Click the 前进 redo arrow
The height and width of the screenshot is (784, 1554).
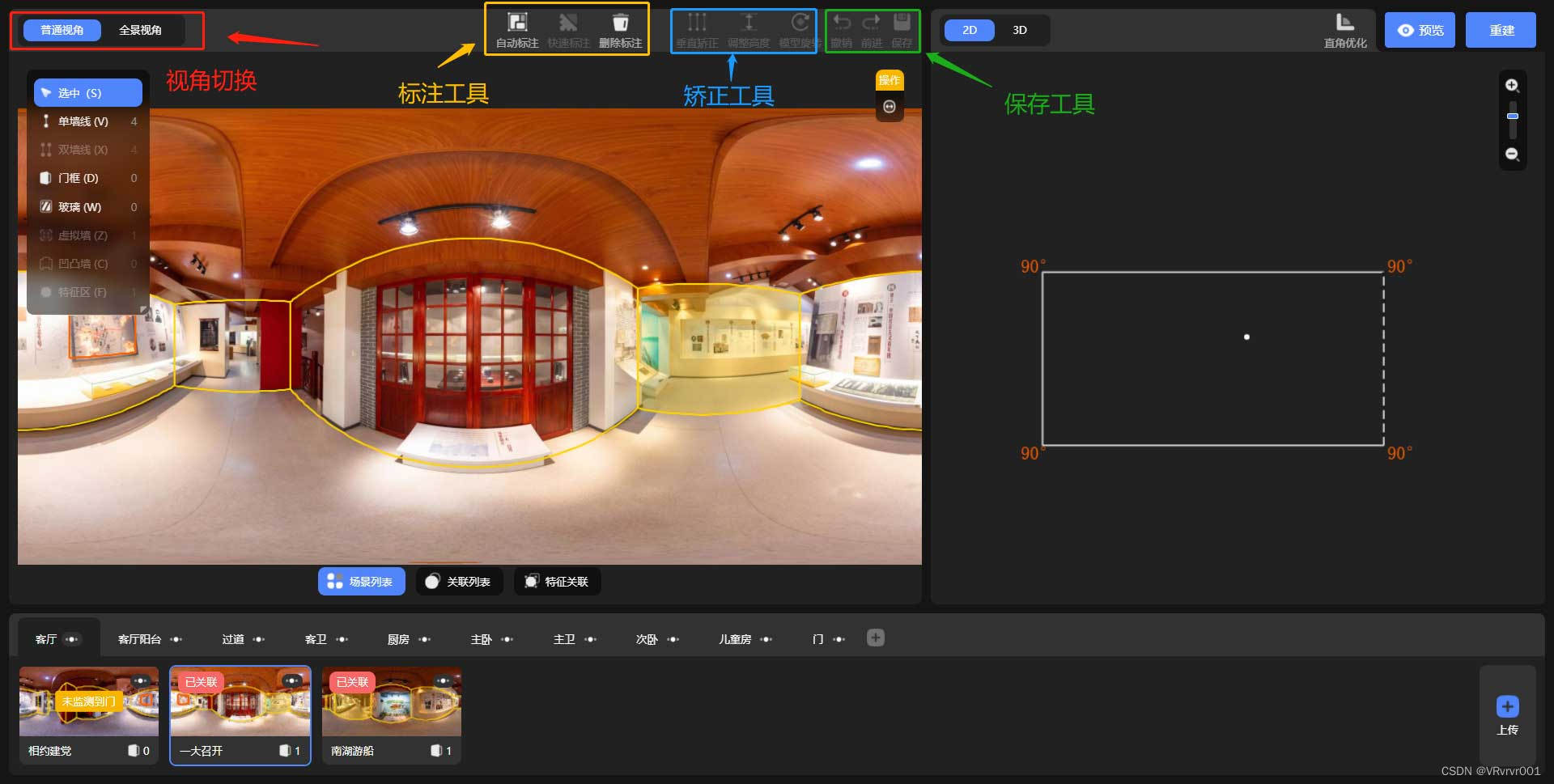[872, 23]
